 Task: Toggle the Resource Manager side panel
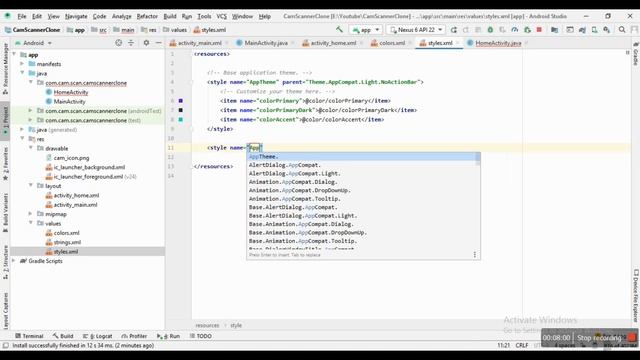pos(5,69)
